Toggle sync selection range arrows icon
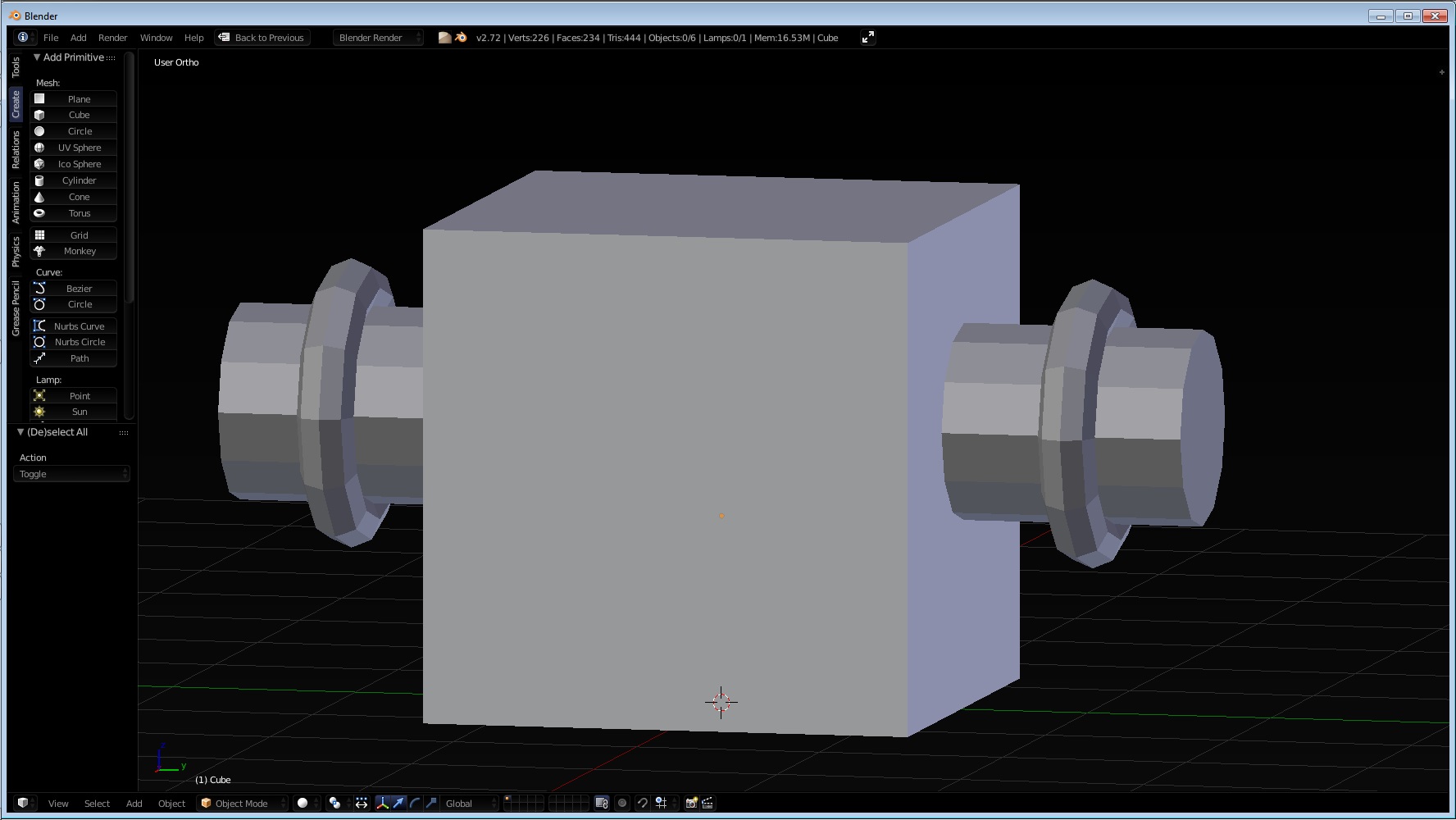The image size is (1456, 820). [x=362, y=804]
